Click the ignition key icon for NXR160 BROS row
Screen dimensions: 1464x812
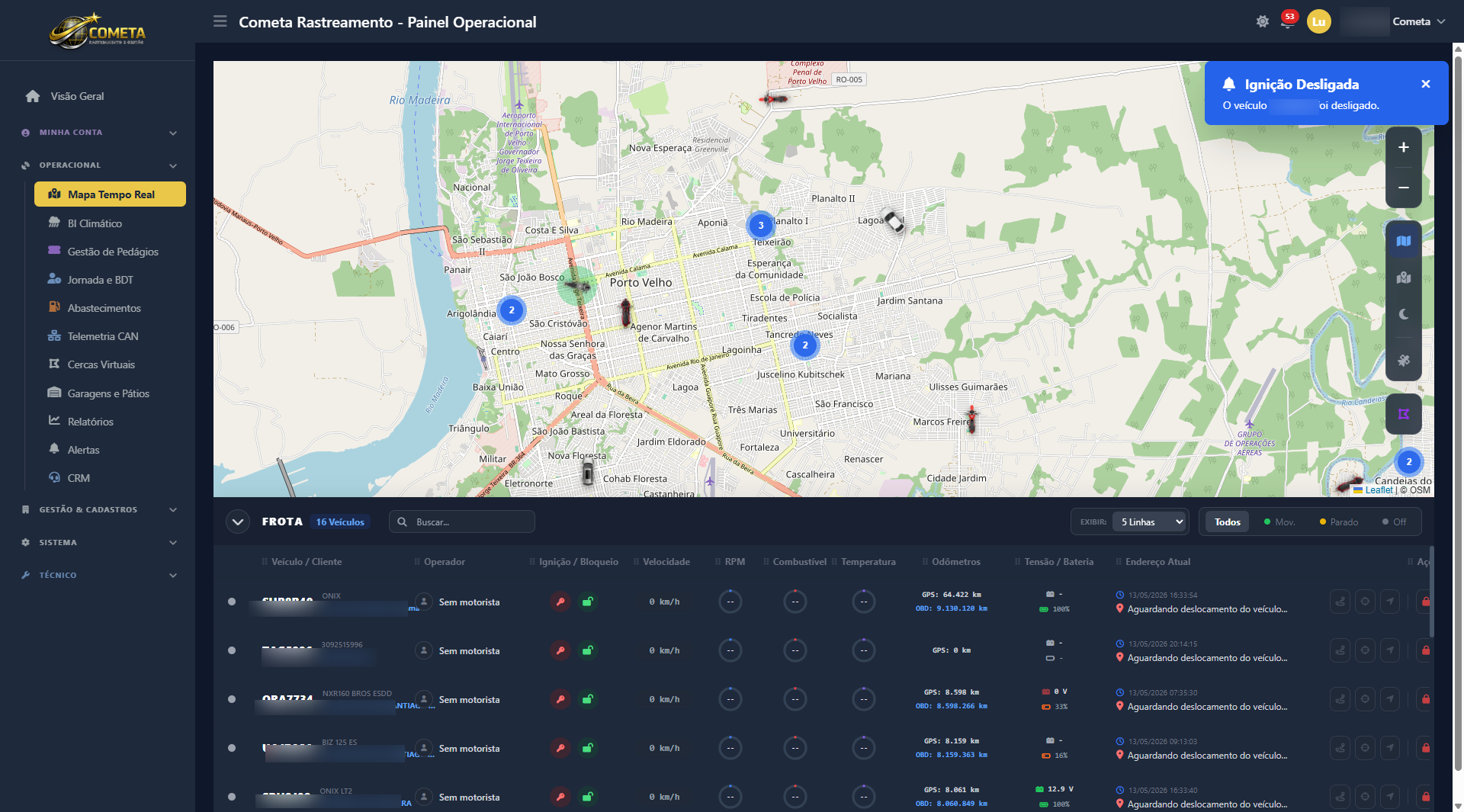coord(560,699)
